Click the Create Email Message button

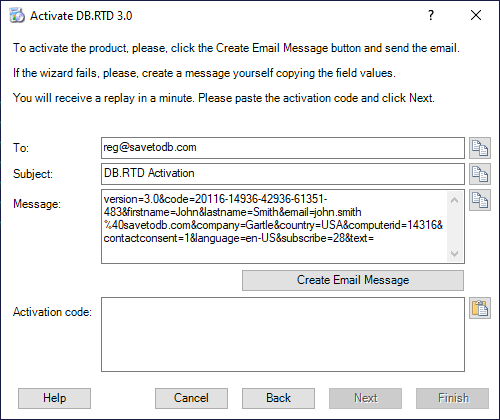tap(353, 280)
